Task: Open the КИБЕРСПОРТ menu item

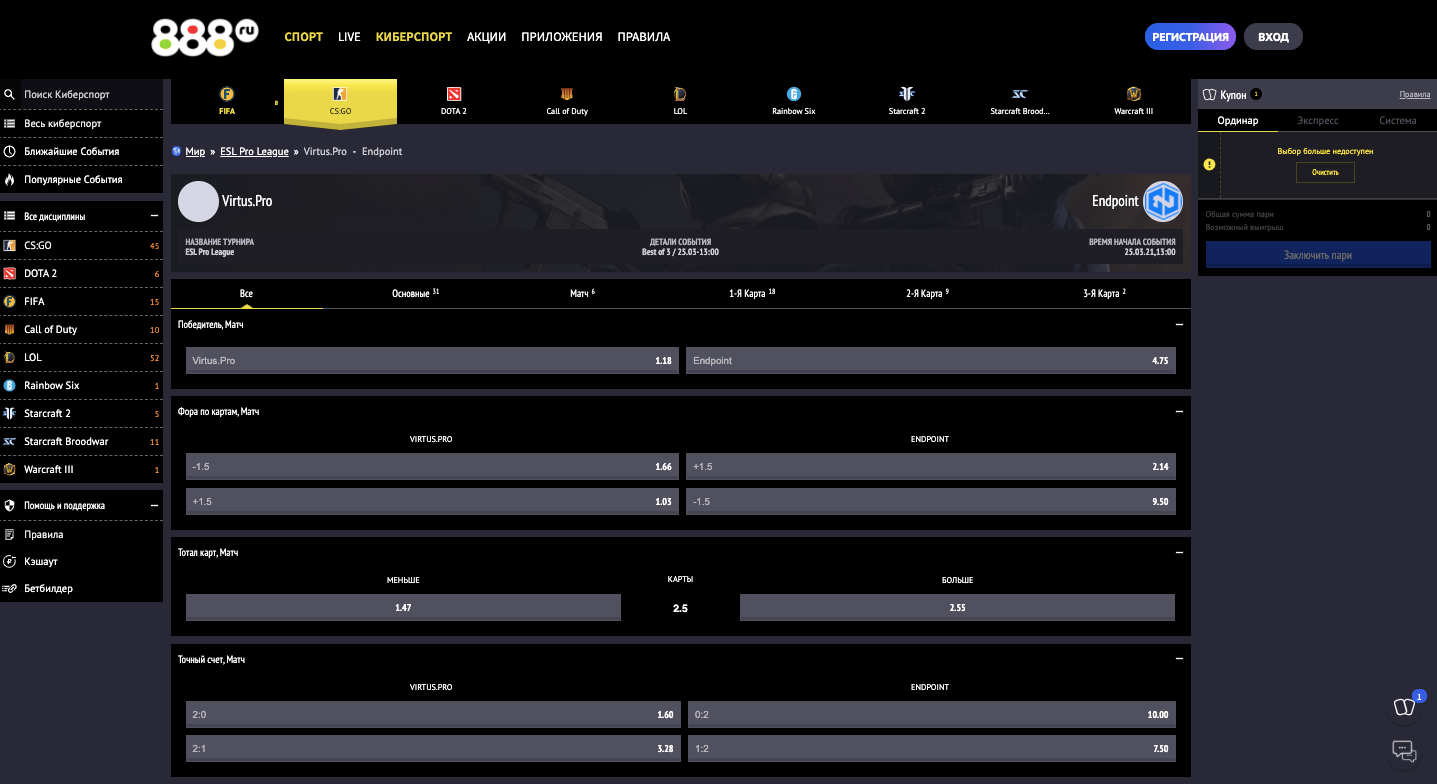Action: point(414,37)
